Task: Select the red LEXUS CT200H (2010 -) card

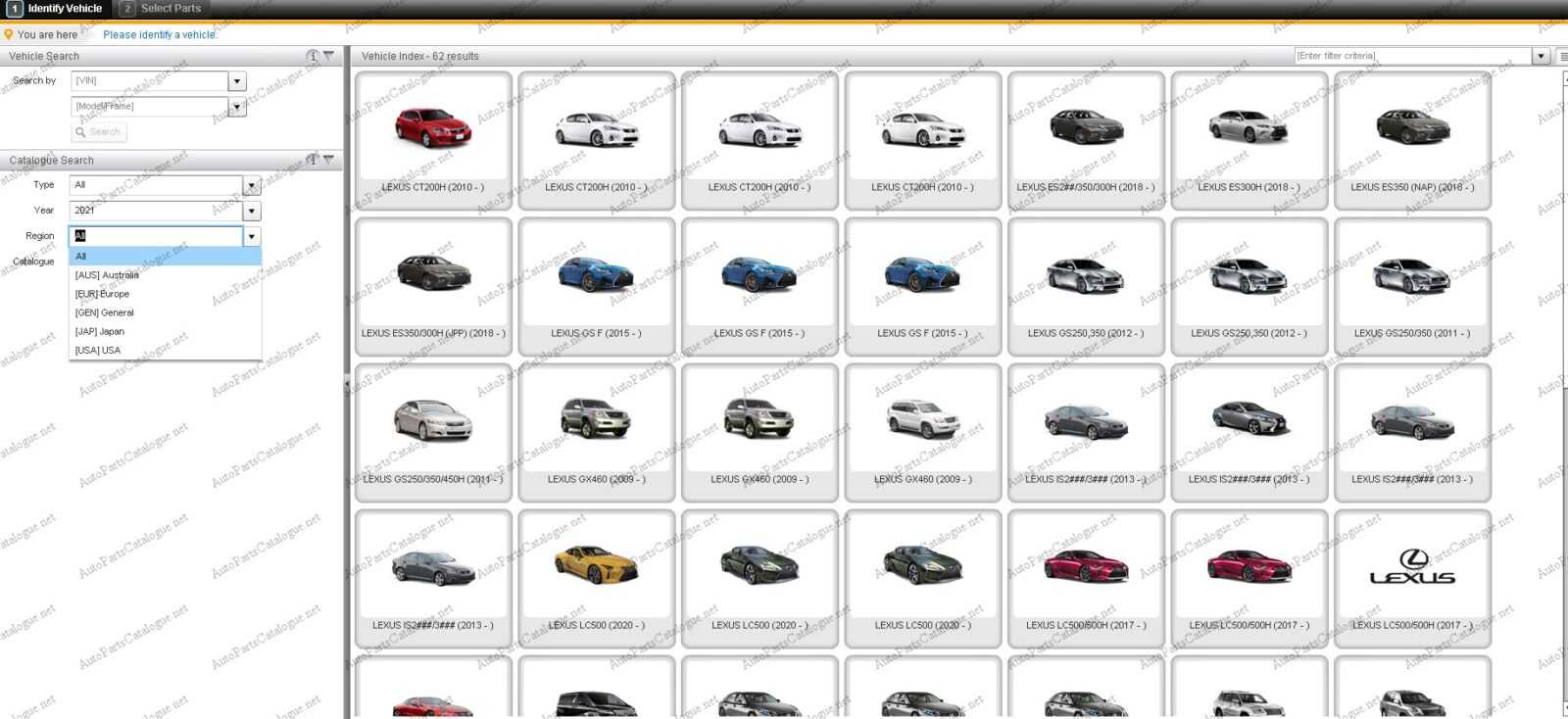Action: coord(433,140)
